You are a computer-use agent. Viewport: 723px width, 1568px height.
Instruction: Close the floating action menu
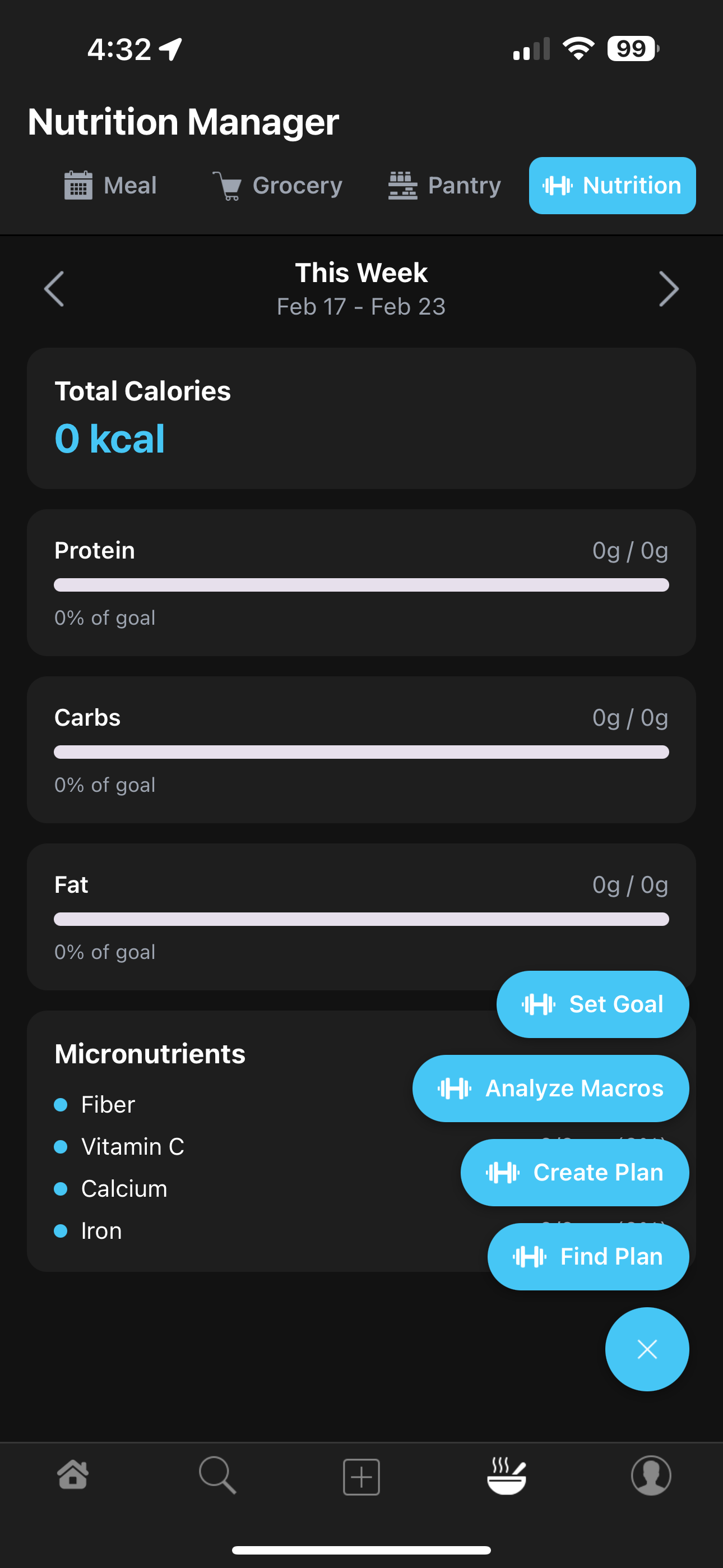[x=647, y=1349]
